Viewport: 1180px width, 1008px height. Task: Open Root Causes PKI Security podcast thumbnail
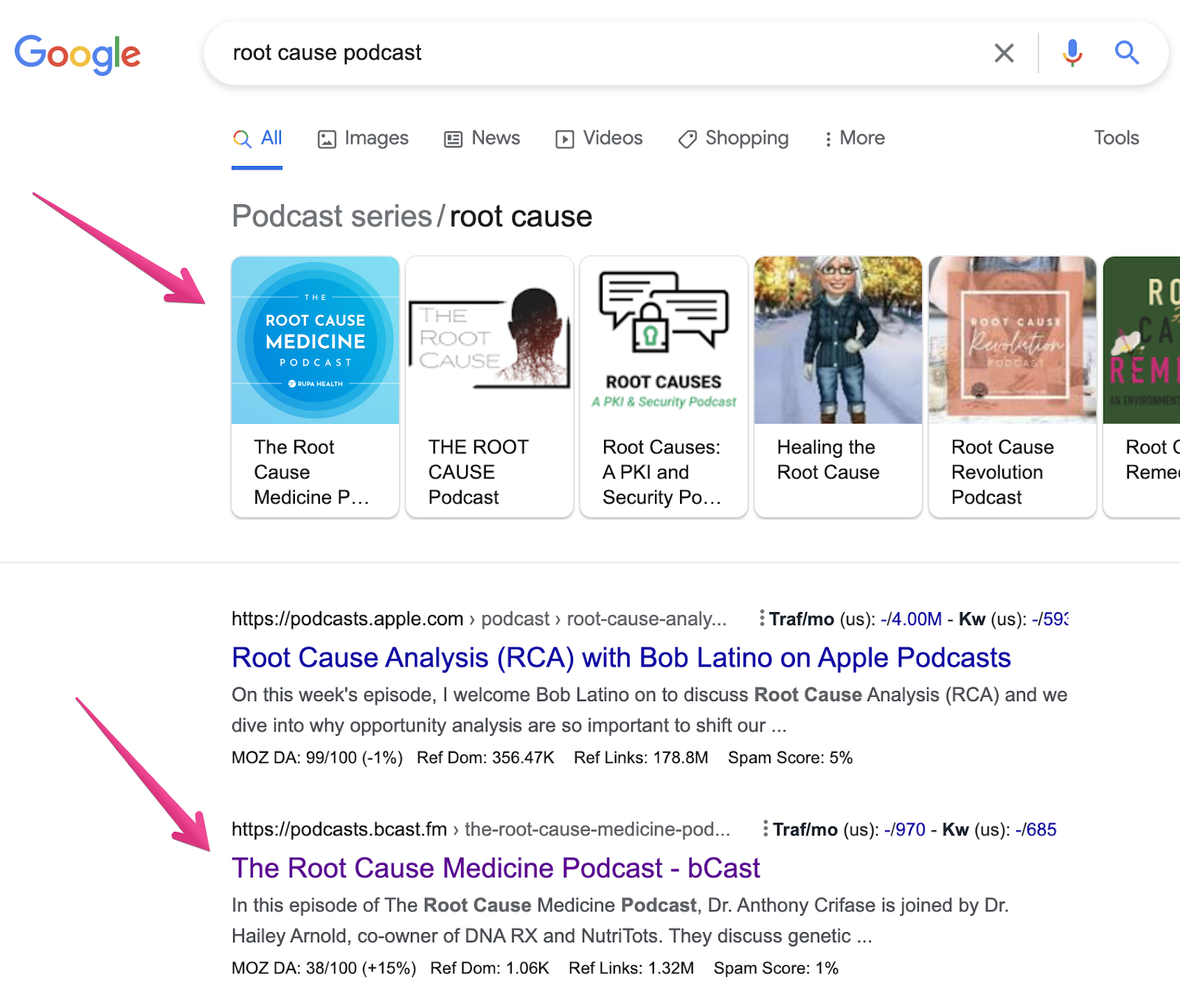click(664, 340)
